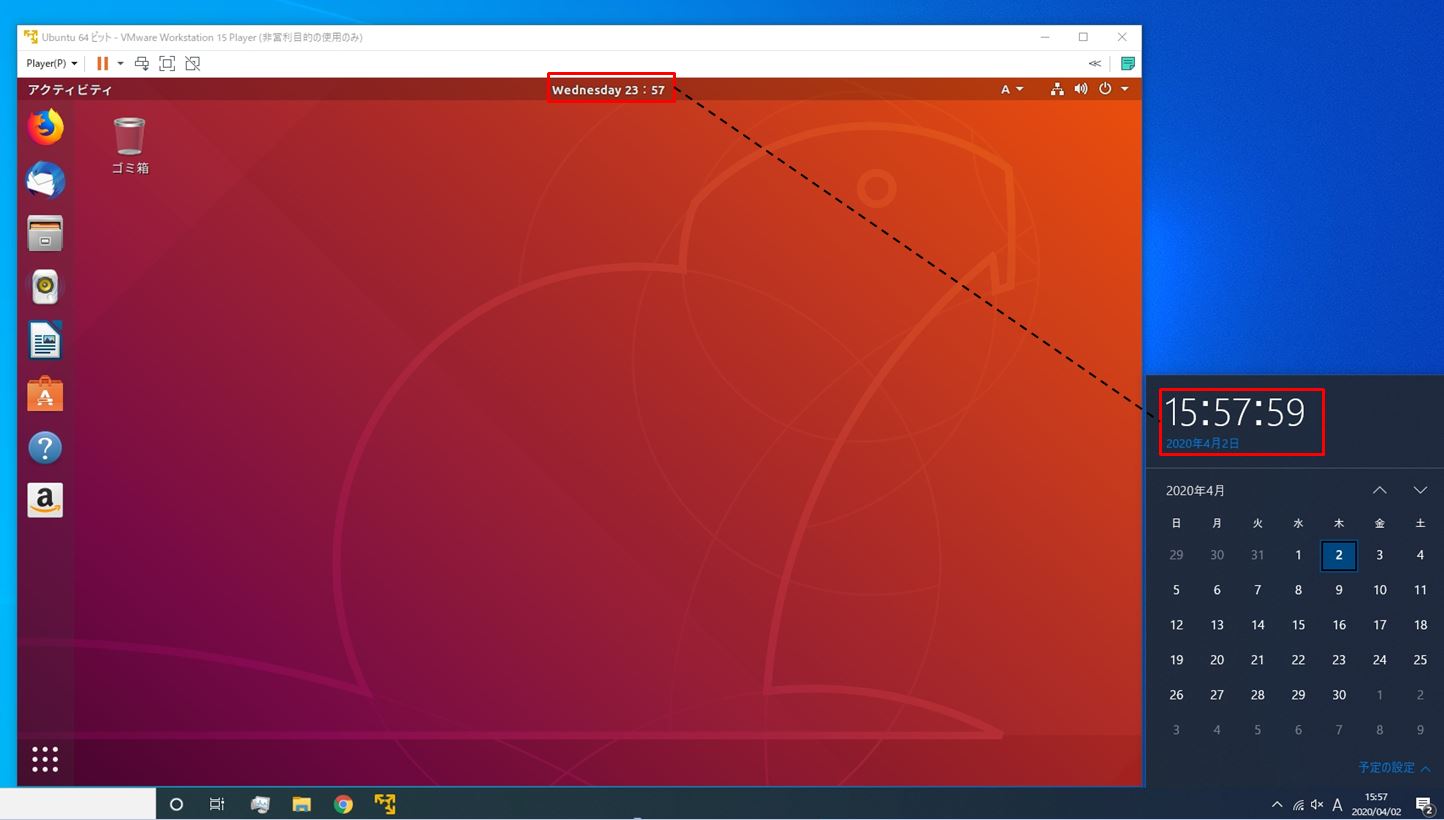The height and width of the screenshot is (820, 1444).
Task: Open LibreOffice Writer from the dock
Action: (45, 341)
